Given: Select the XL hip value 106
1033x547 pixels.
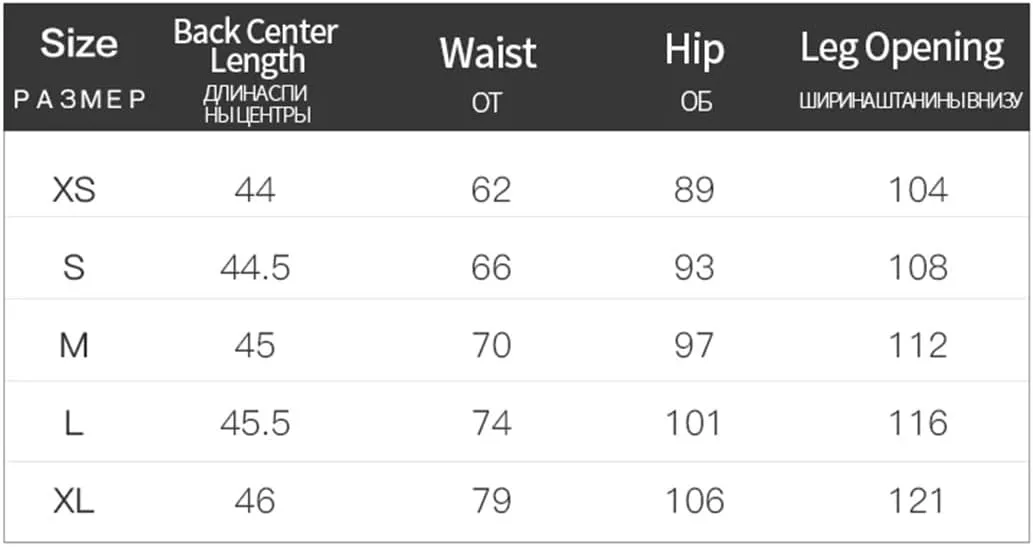Looking at the screenshot, I should point(694,501).
